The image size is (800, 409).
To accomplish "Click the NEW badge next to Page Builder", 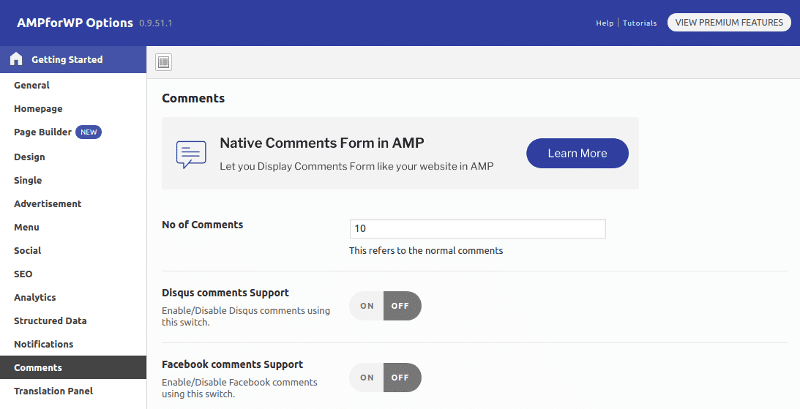I will [x=89, y=132].
